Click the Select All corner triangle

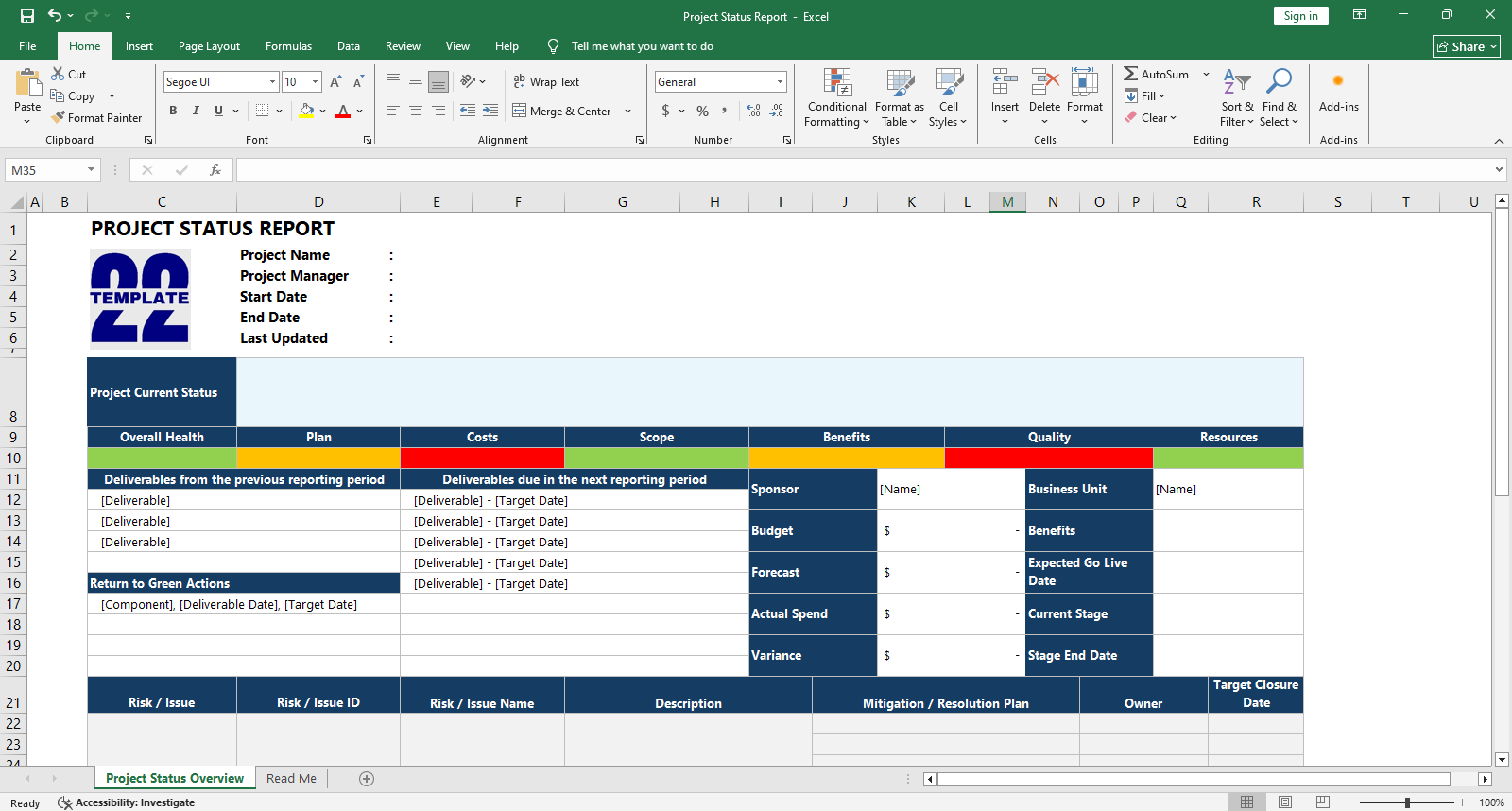[x=17, y=202]
